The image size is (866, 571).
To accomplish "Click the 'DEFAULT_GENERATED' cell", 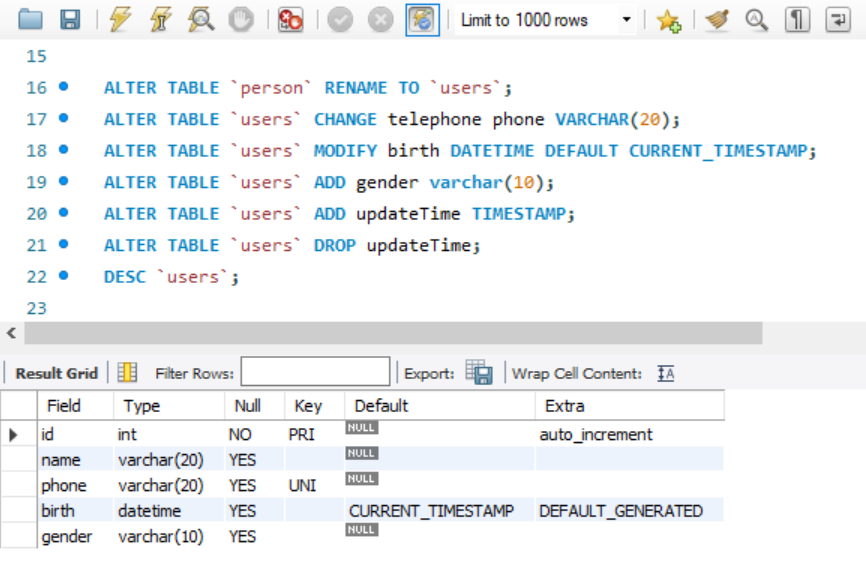I will (630, 510).
